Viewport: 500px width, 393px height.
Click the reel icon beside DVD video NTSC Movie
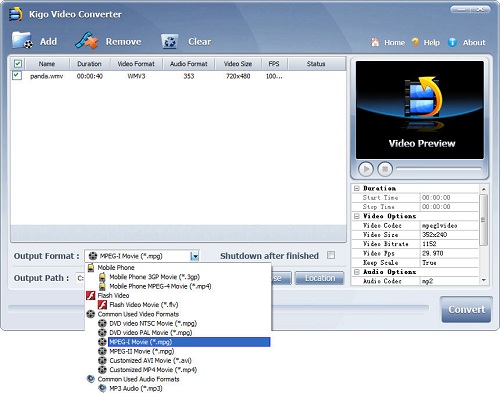[x=102, y=323]
